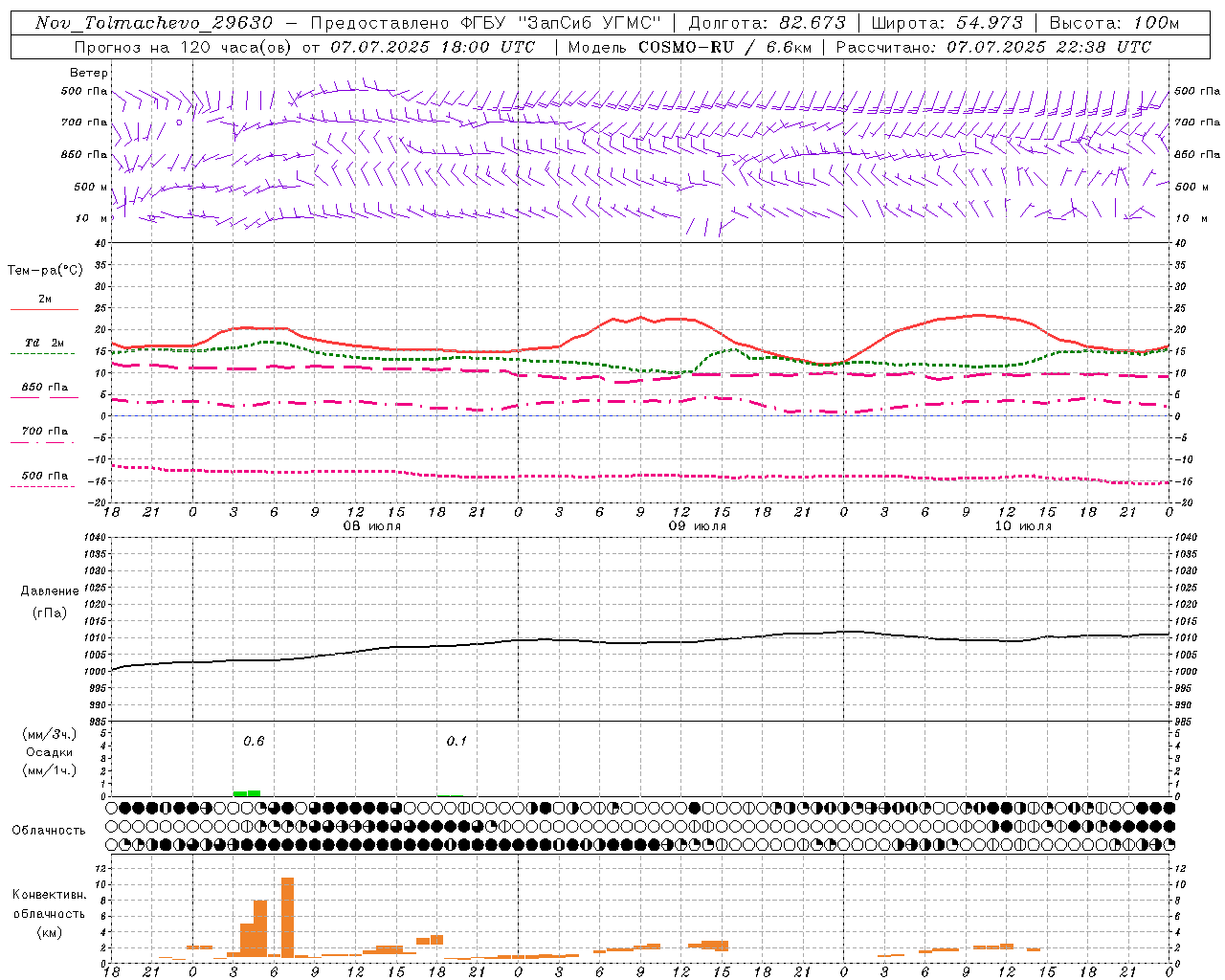Click the Рассчитано: 07.07.2025 22:38 UTC timestamp
Screen dimensions: 1225x980
coord(993,47)
